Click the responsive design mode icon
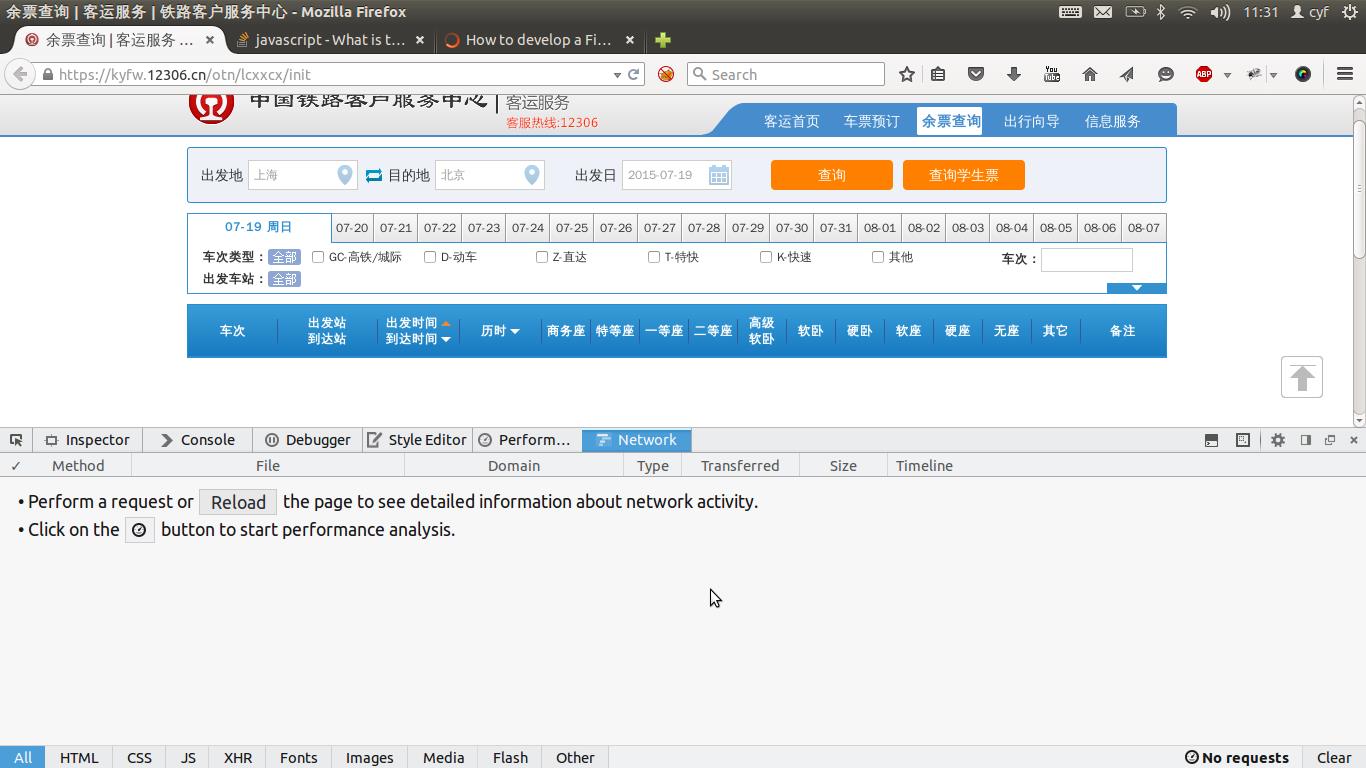The width and height of the screenshot is (1366, 768). [1243, 440]
